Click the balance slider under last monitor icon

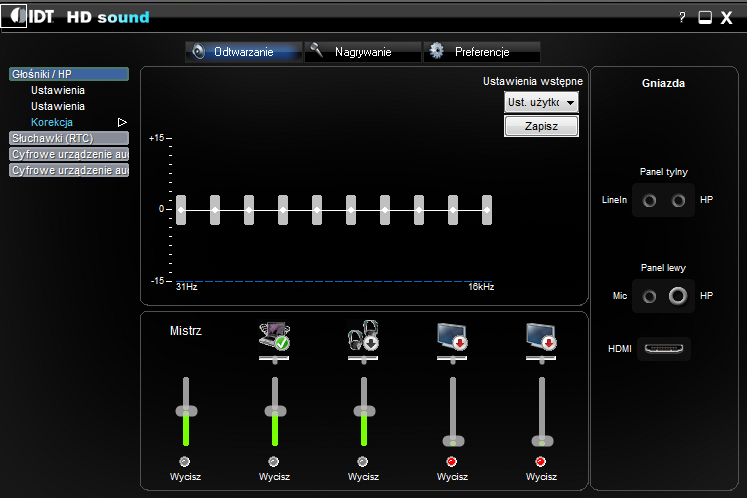[x=541, y=359]
